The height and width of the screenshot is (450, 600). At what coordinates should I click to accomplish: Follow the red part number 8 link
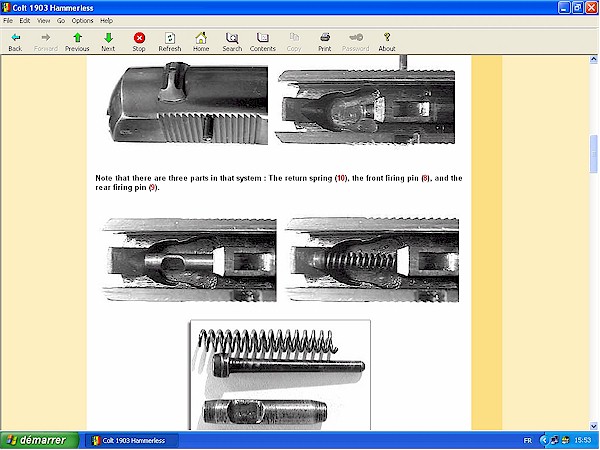click(425, 178)
